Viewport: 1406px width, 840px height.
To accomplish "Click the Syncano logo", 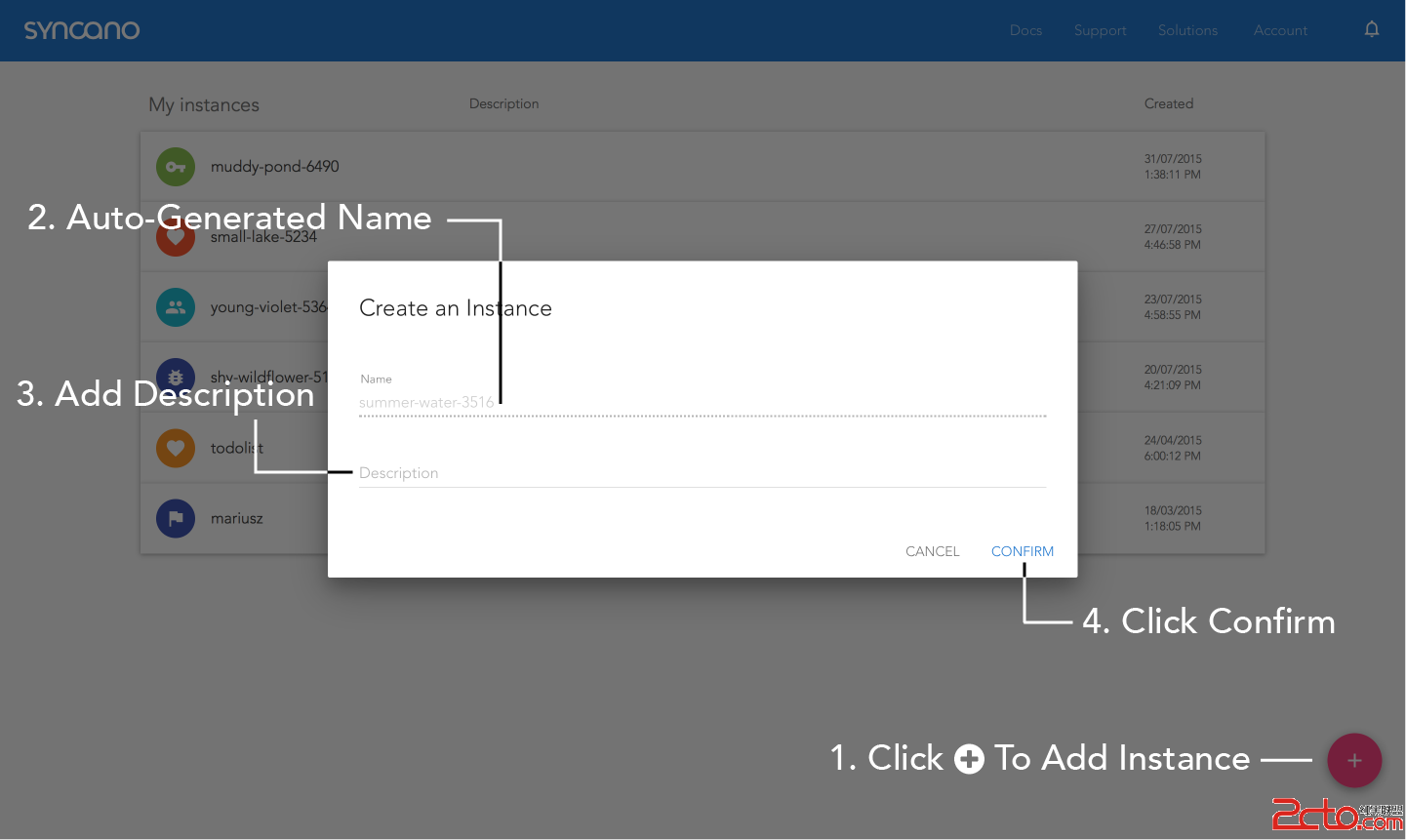I will coord(82,30).
